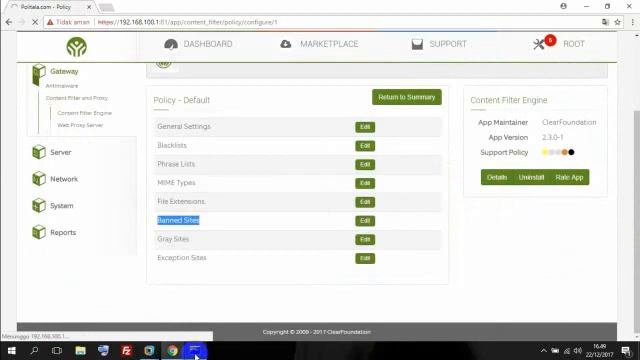
Task: Open Content Filter and Proxy item
Action: point(77,98)
